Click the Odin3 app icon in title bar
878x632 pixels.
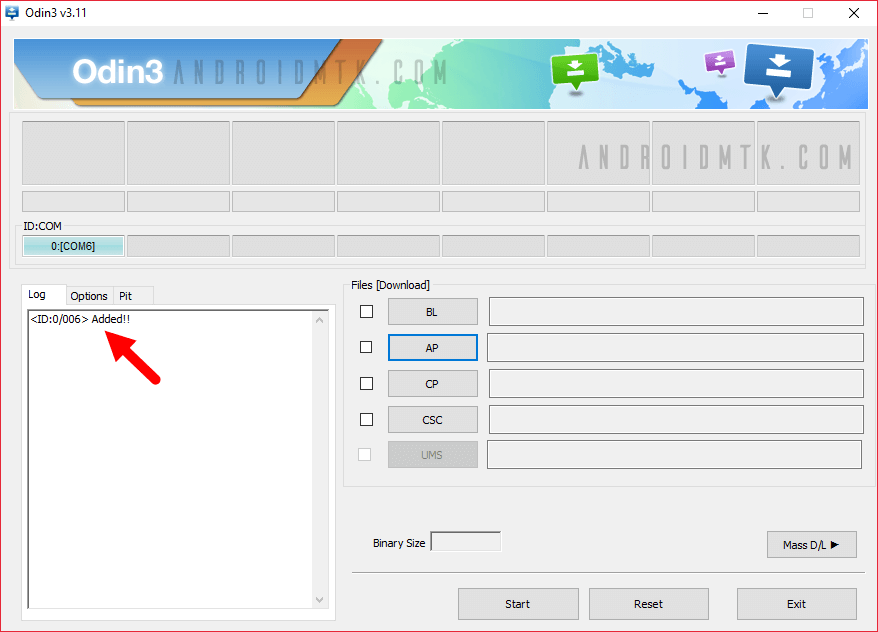pos(13,13)
